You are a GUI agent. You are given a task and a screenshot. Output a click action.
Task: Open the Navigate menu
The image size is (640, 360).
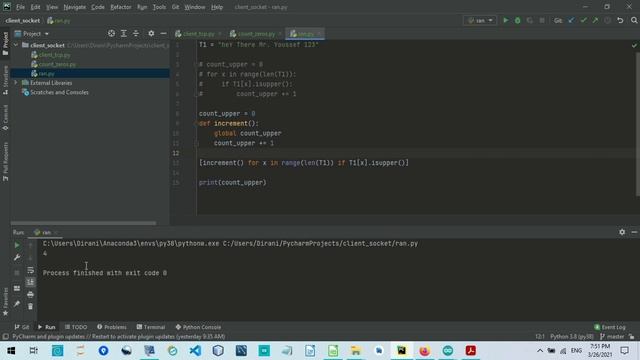(x=75, y=7)
